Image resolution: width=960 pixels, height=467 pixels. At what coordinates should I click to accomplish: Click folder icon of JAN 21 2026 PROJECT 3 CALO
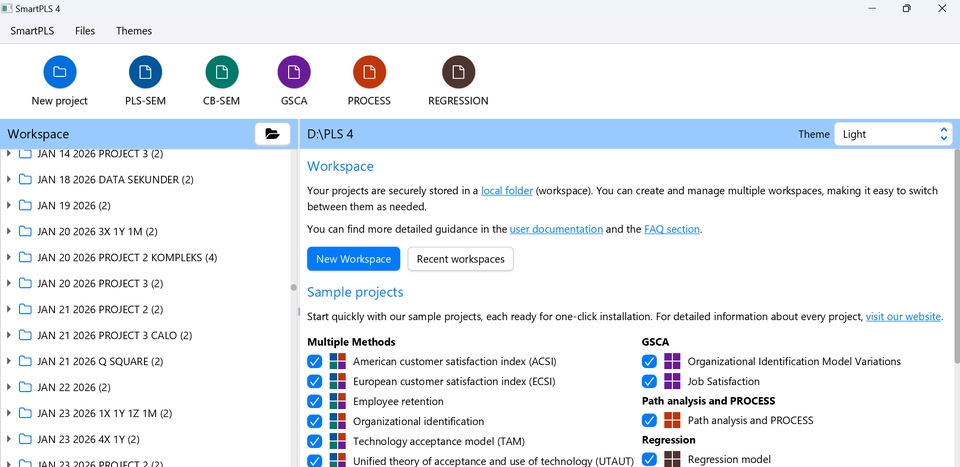click(25, 335)
